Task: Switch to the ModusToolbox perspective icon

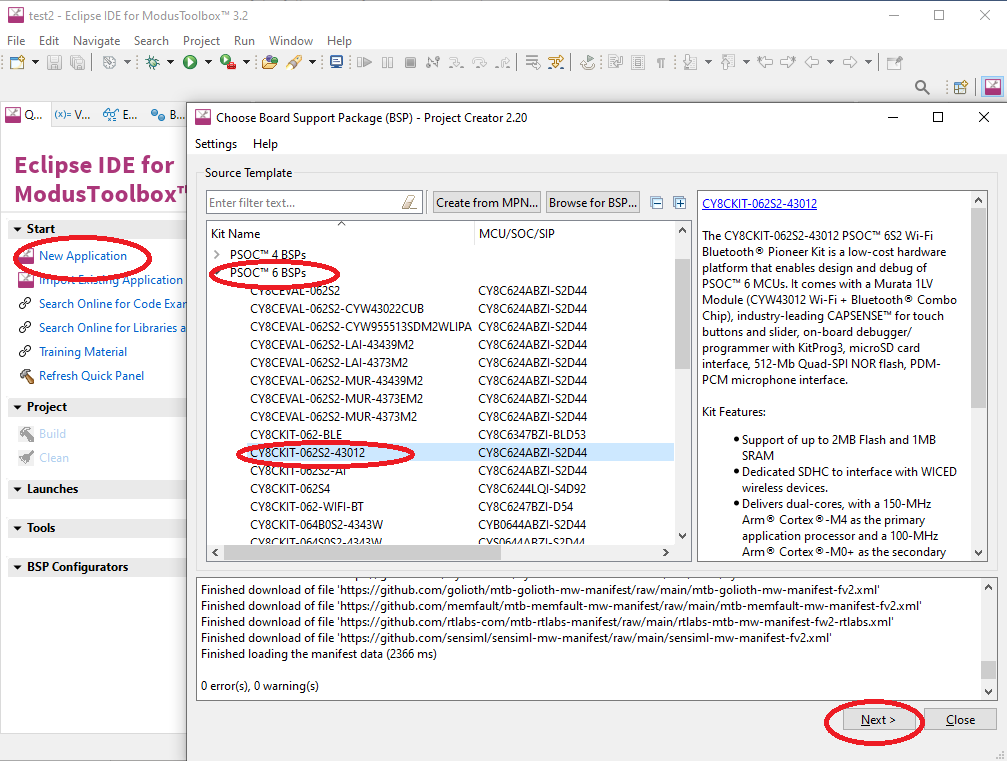Action: (992, 88)
